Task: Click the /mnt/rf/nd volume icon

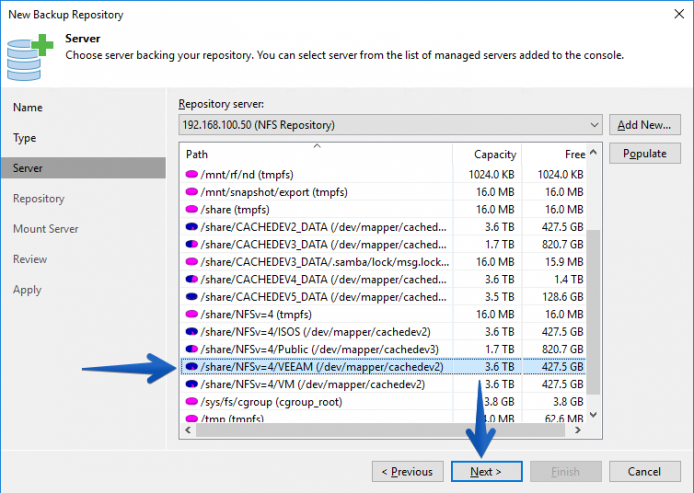Action: coord(191,174)
